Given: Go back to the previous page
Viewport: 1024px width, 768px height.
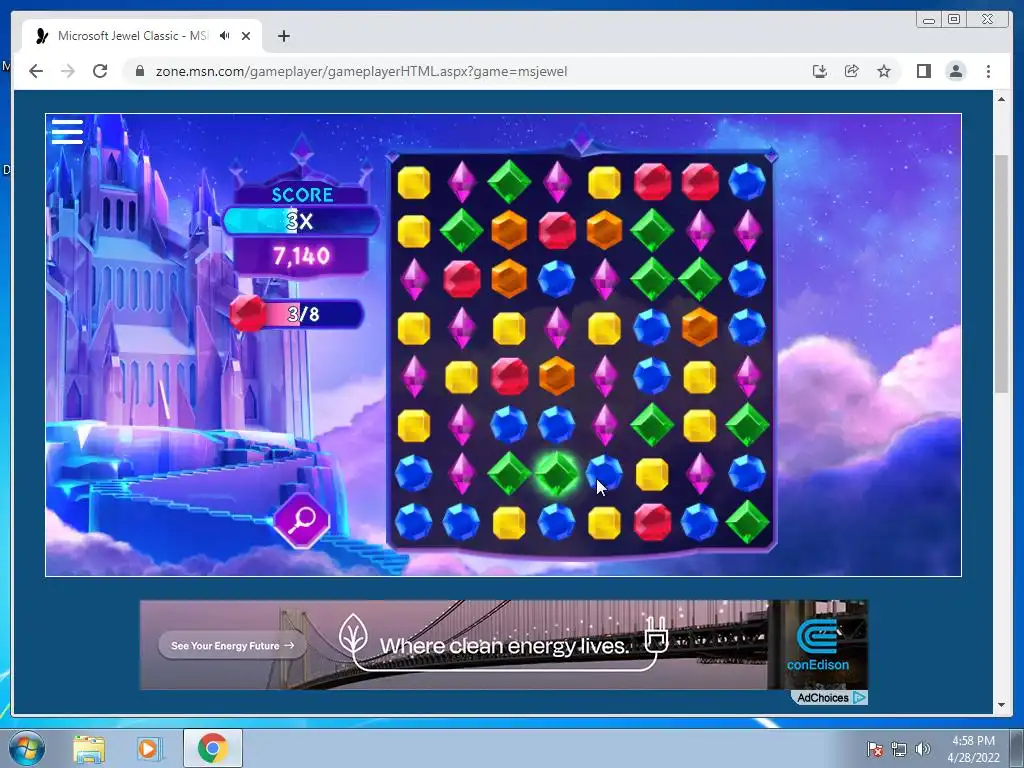Looking at the screenshot, I should click(36, 71).
